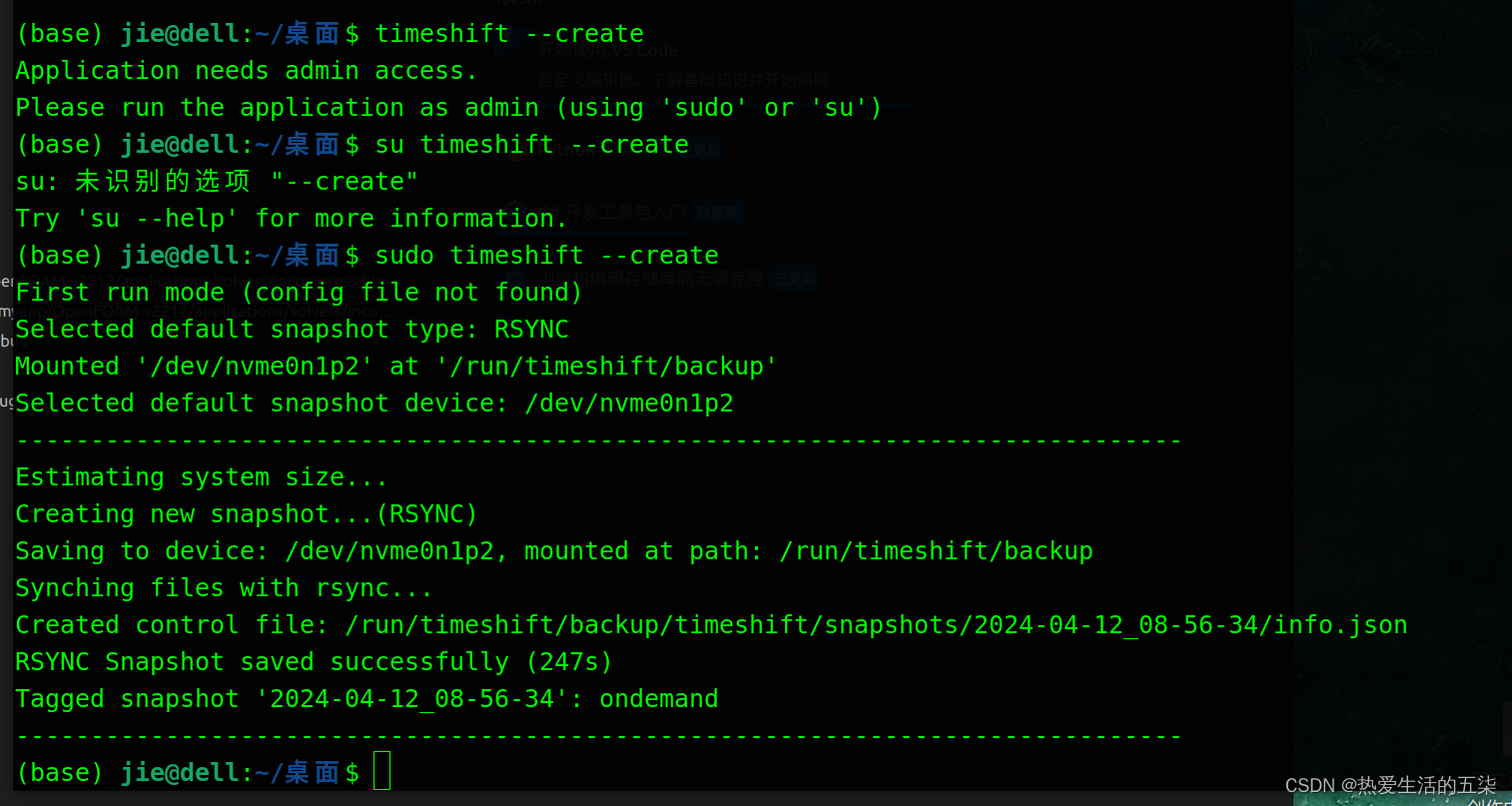Click the terminal cursor block at the last prompt

click(381, 771)
